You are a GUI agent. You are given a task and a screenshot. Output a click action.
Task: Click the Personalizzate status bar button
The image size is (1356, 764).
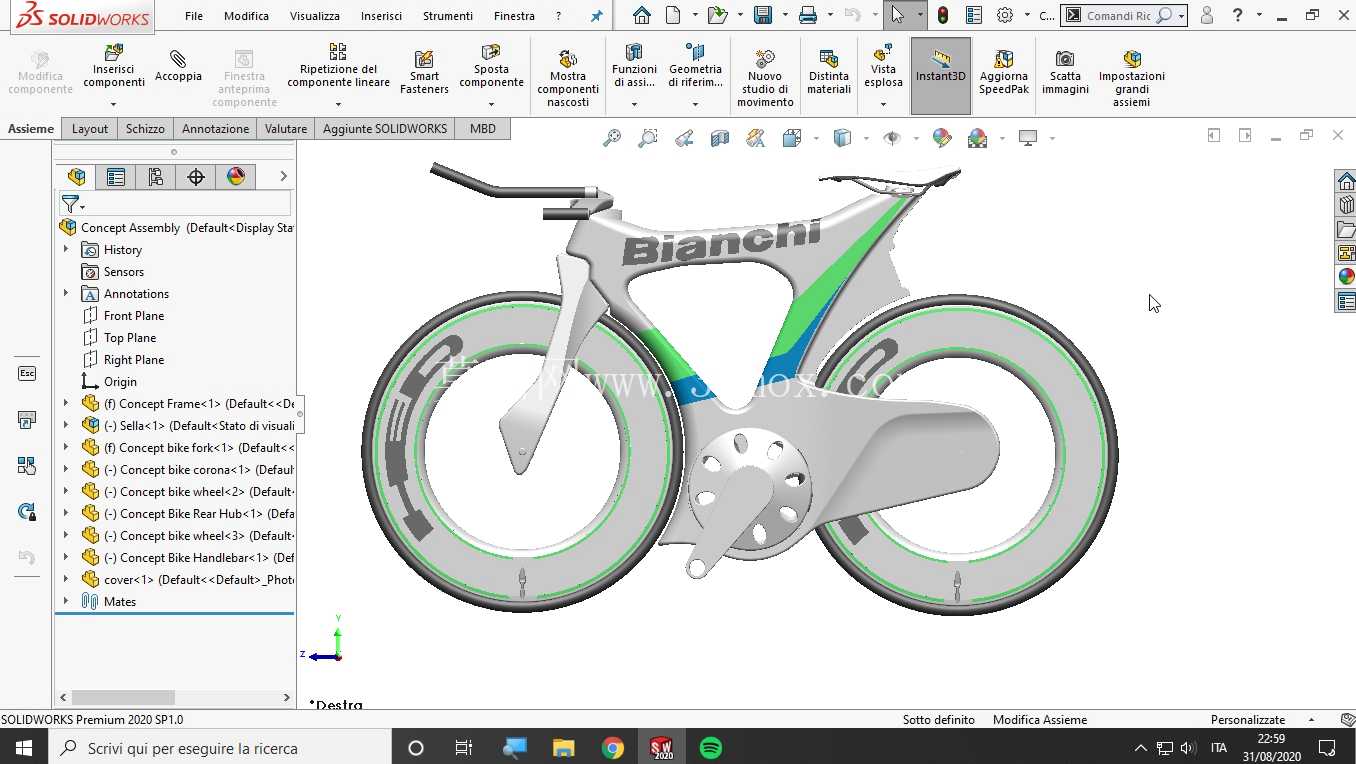coord(1248,720)
